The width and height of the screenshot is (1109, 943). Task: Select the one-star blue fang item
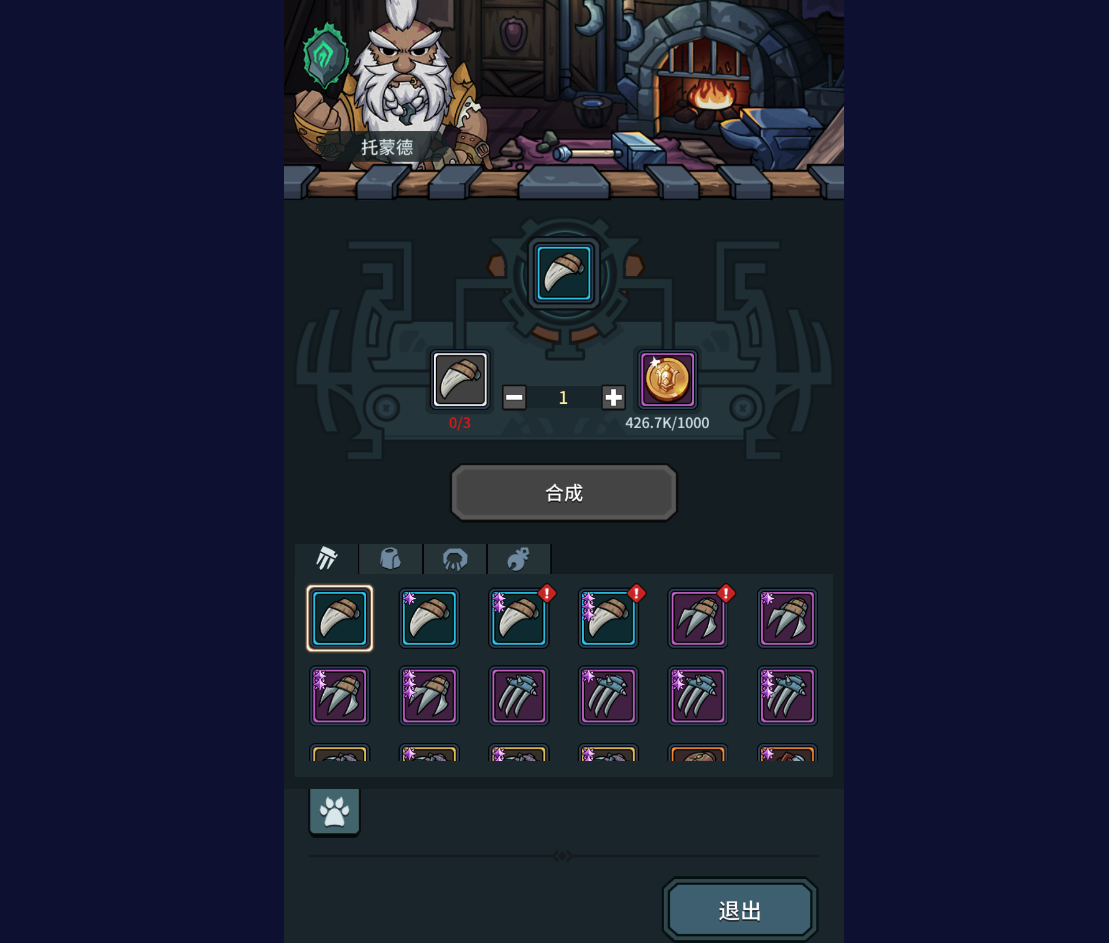coord(429,618)
